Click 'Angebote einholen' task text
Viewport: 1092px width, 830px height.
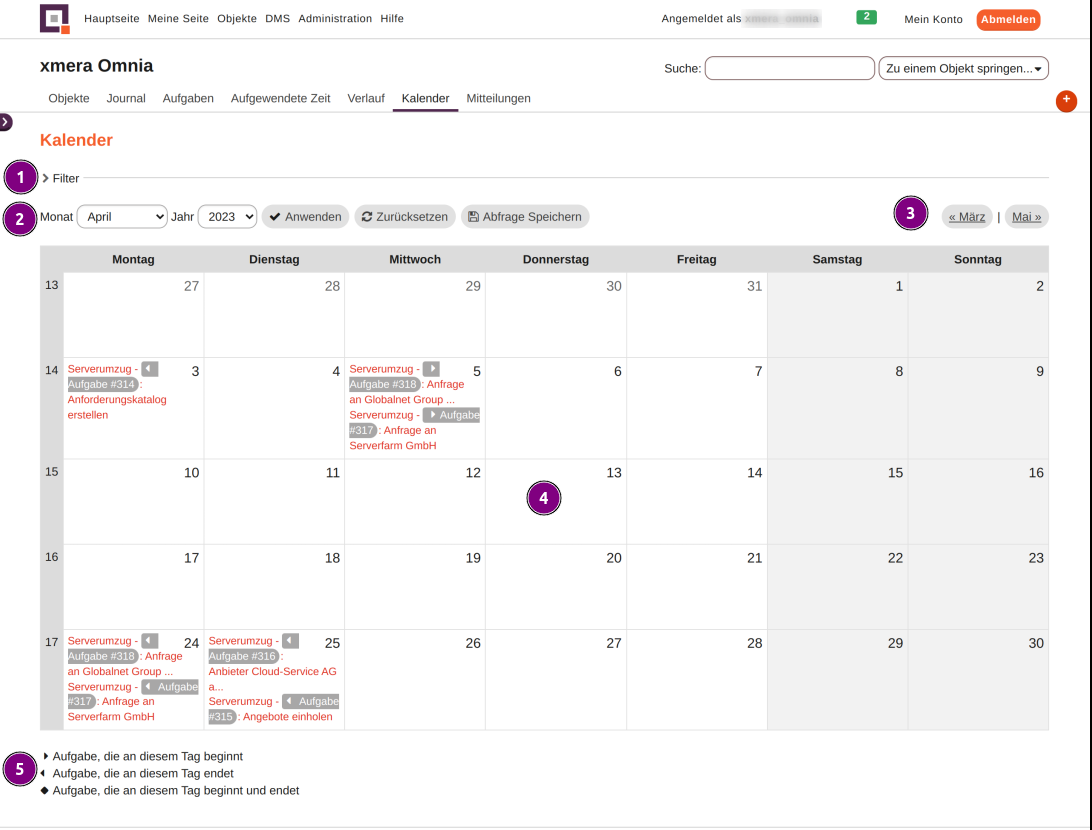(288, 717)
